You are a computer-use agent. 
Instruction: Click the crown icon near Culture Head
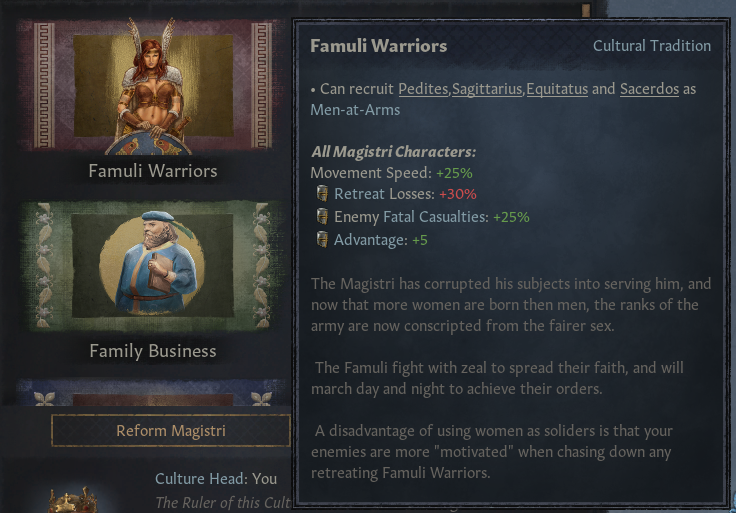pyautogui.click(x=73, y=500)
